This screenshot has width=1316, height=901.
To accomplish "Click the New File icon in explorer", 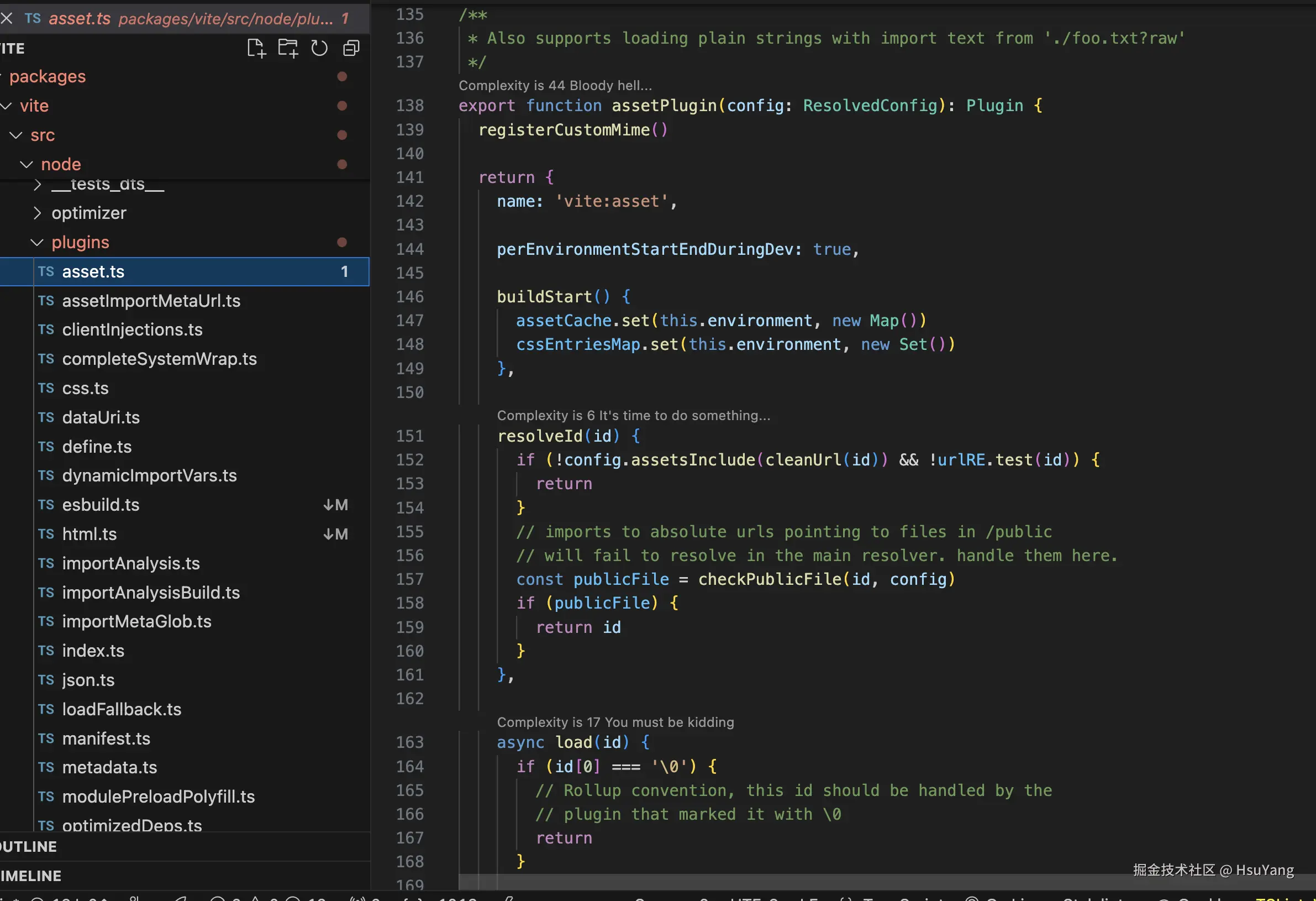I will pos(256,48).
